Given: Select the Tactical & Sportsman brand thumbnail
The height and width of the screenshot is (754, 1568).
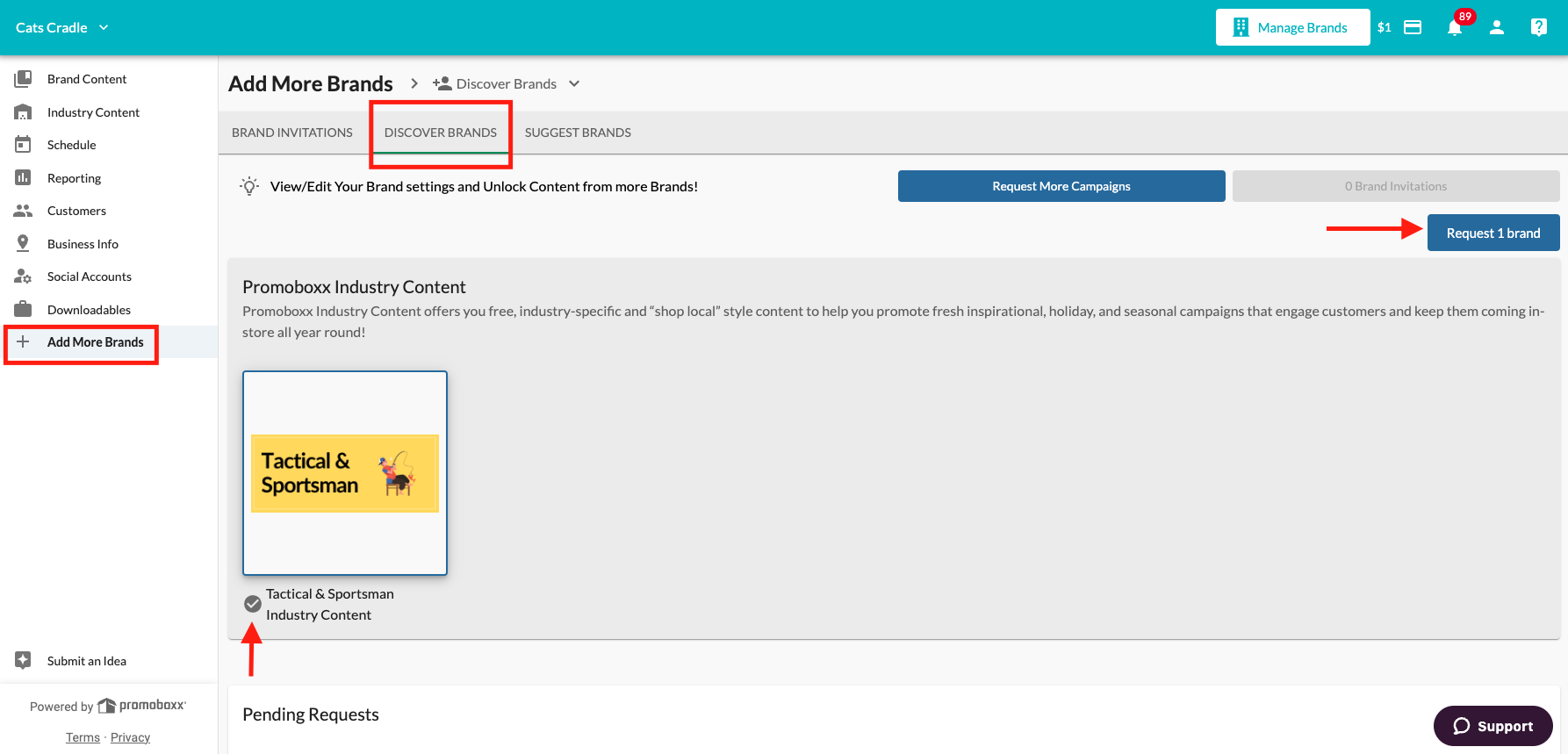Looking at the screenshot, I should [x=345, y=473].
